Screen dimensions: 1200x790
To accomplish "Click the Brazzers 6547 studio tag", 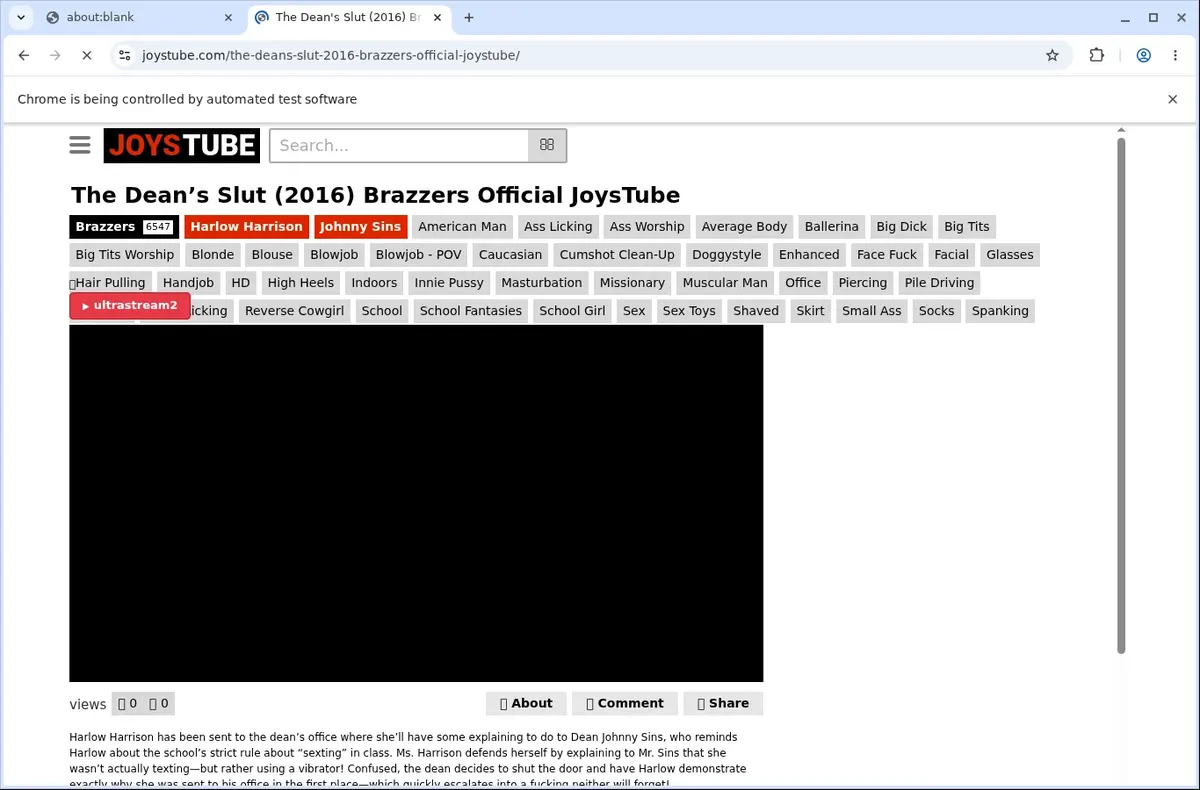I will (124, 227).
